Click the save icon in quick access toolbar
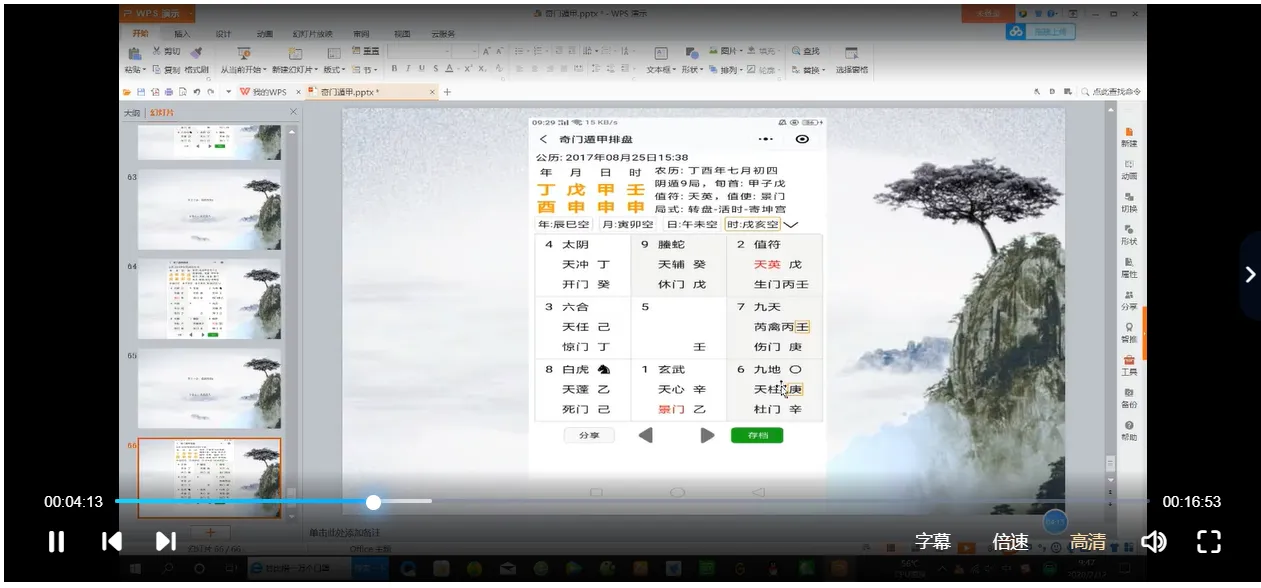 click(142, 92)
